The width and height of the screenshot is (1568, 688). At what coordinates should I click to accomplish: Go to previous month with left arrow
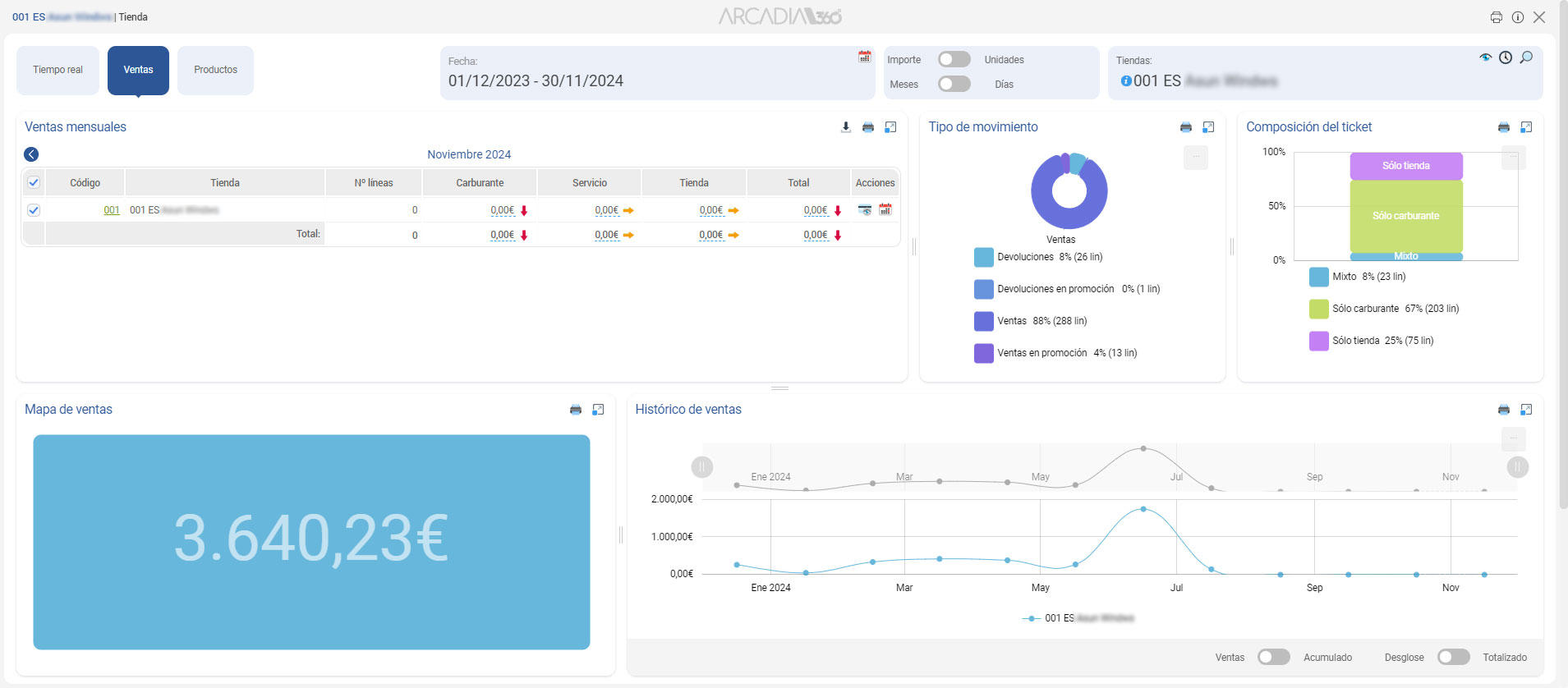[x=31, y=154]
